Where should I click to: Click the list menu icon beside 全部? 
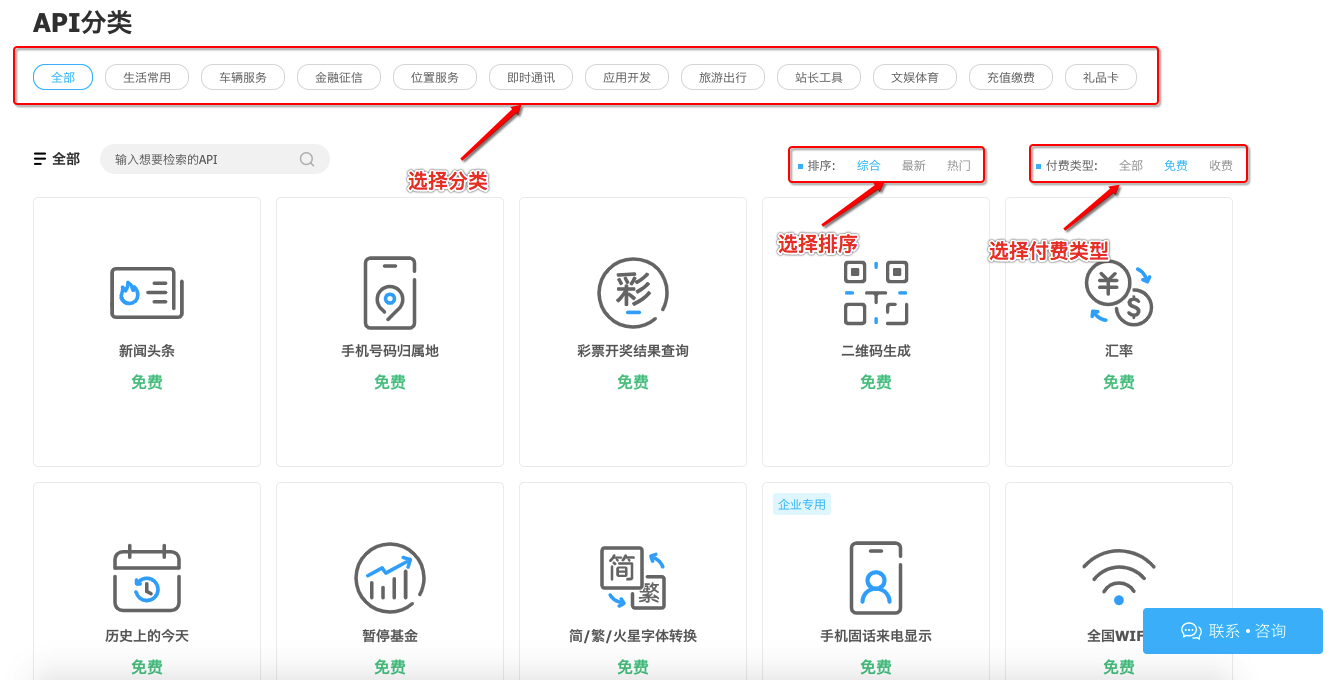coord(40,159)
